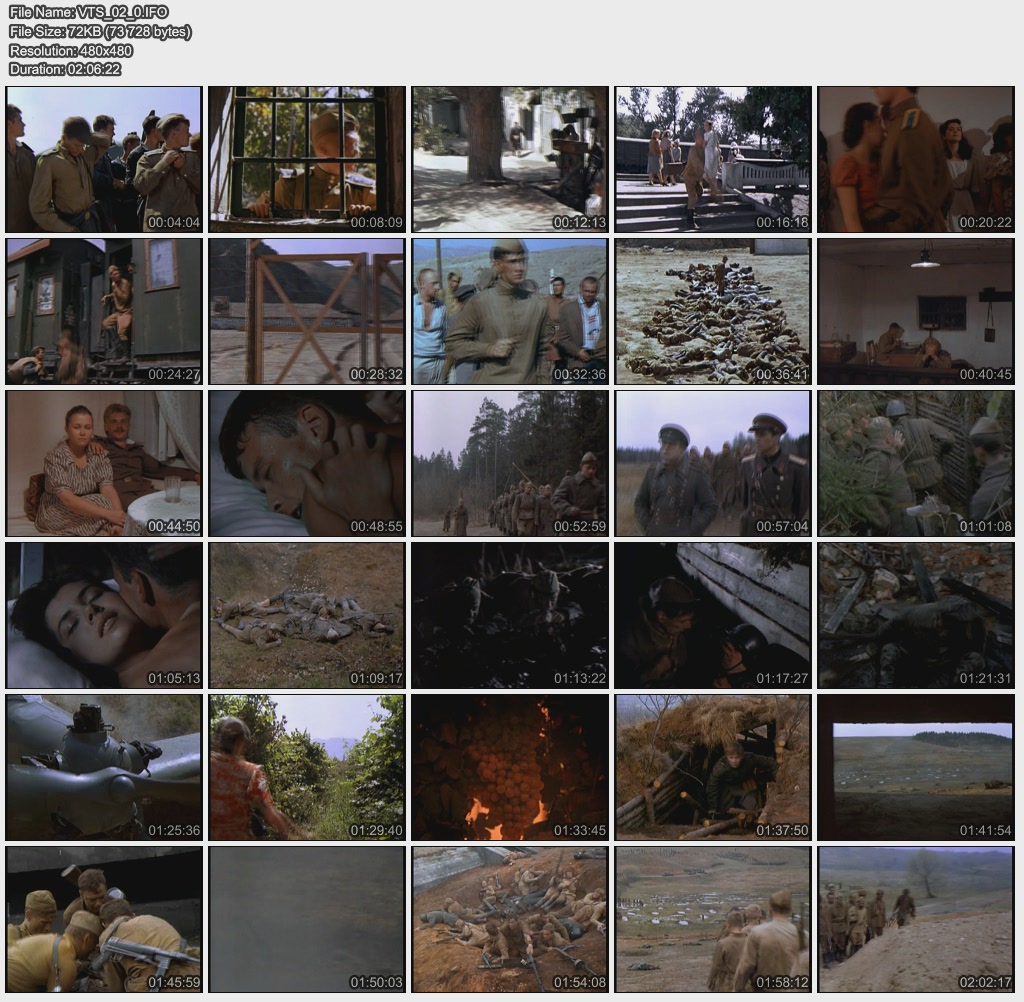
Task: Click the File Size 72KB text
Action: [100, 31]
